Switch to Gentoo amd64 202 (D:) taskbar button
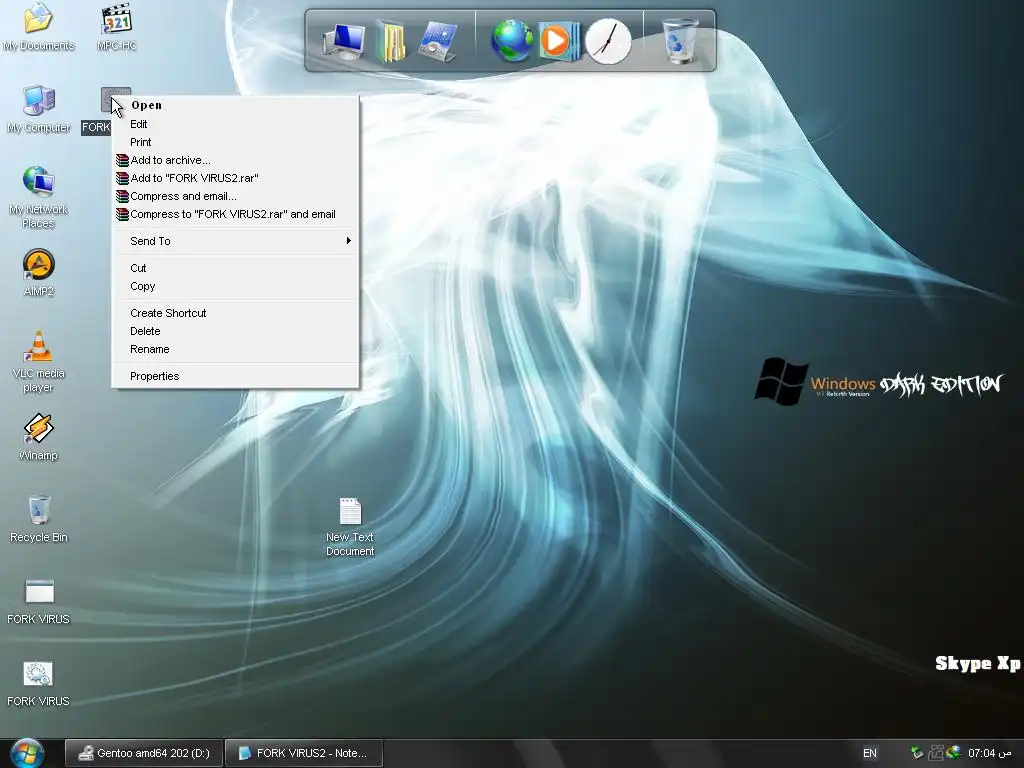This screenshot has height=768, width=1024. (x=144, y=753)
